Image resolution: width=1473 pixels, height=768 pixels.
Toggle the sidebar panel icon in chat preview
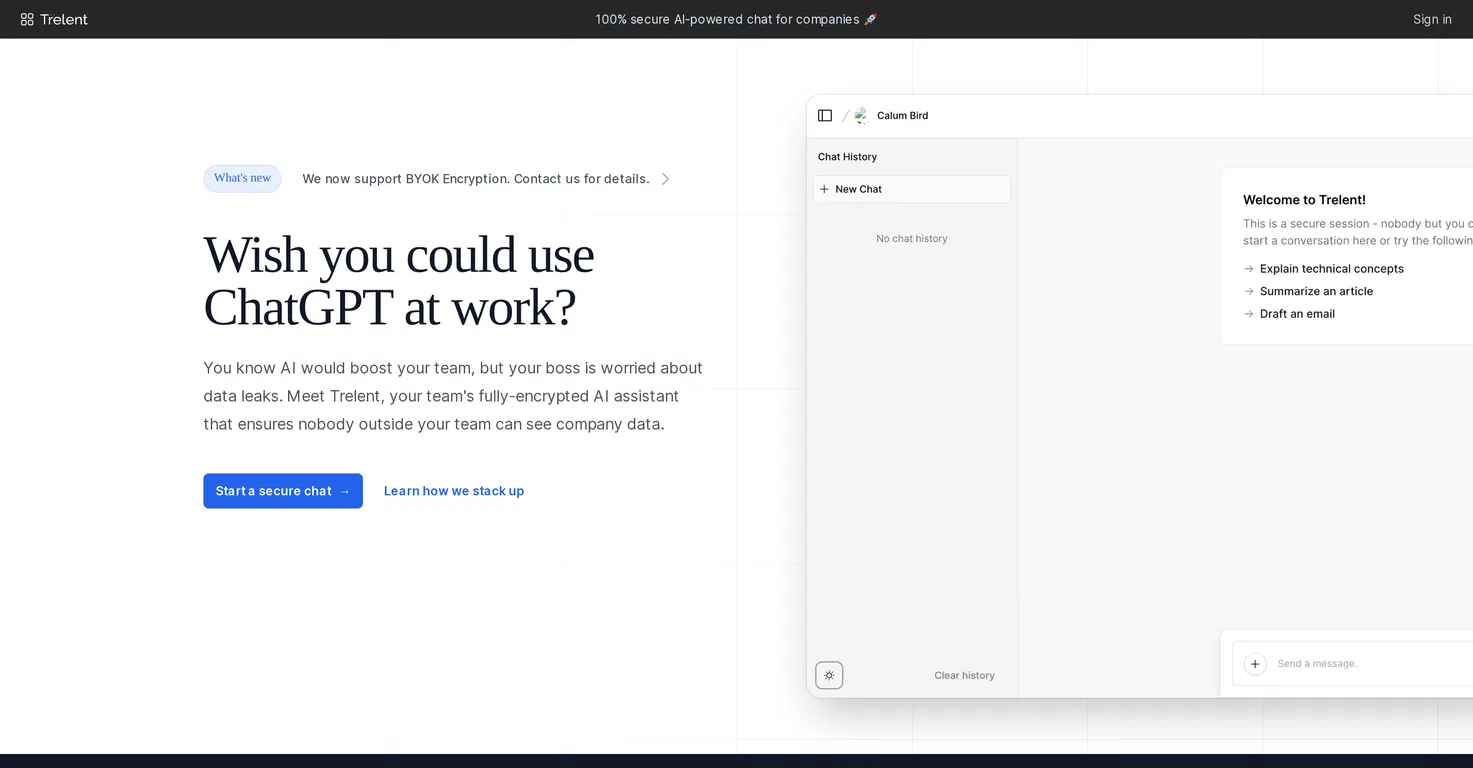click(825, 116)
